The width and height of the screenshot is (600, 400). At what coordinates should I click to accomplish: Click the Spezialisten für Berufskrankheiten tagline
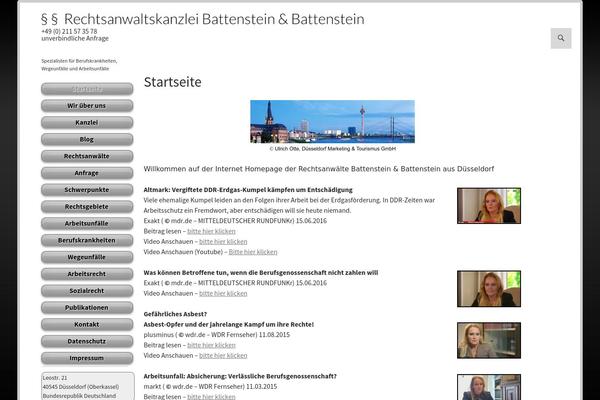(x=79, y=65)
